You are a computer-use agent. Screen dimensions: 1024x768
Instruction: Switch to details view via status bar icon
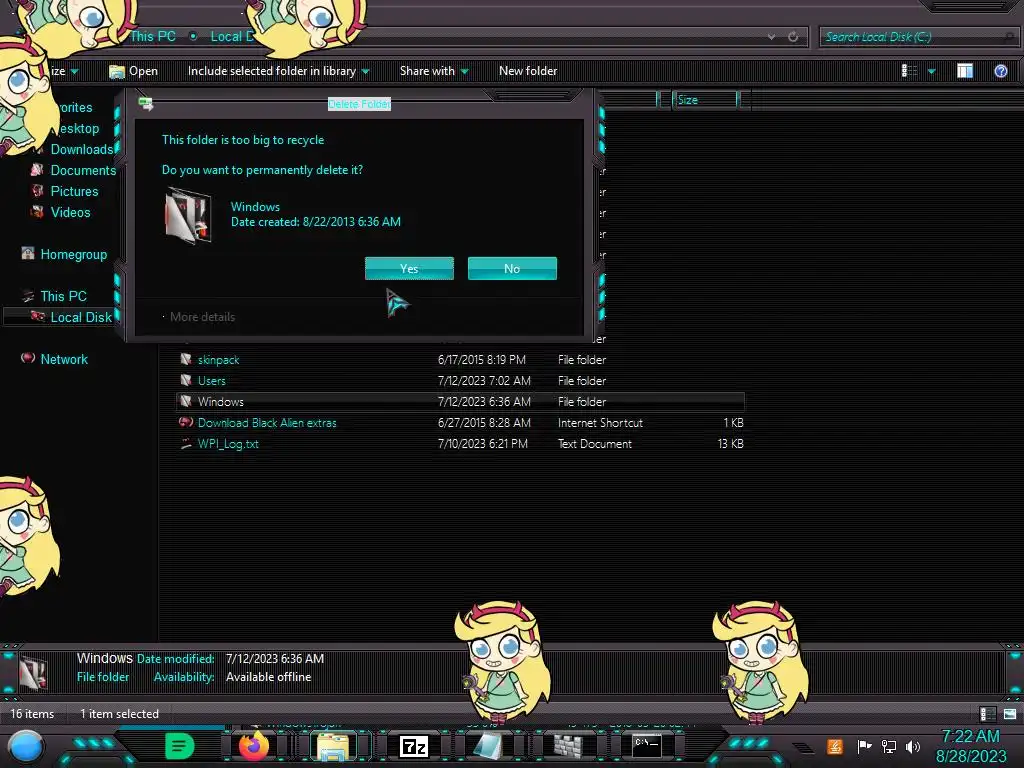click(988, 714)
